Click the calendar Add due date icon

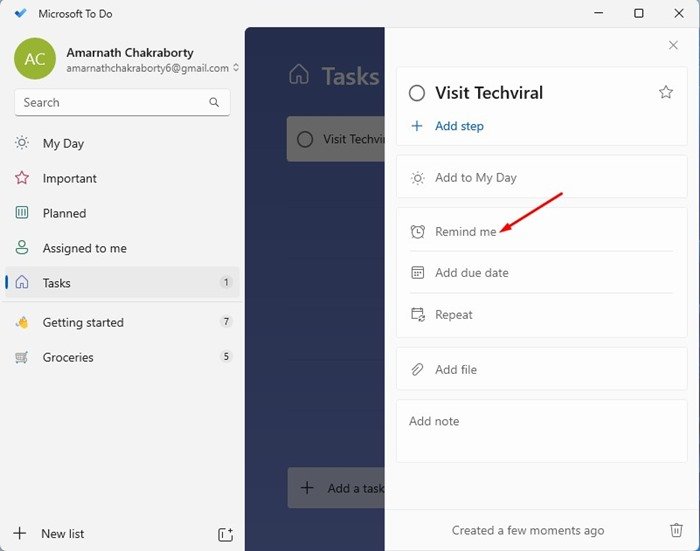click(417, 272)
